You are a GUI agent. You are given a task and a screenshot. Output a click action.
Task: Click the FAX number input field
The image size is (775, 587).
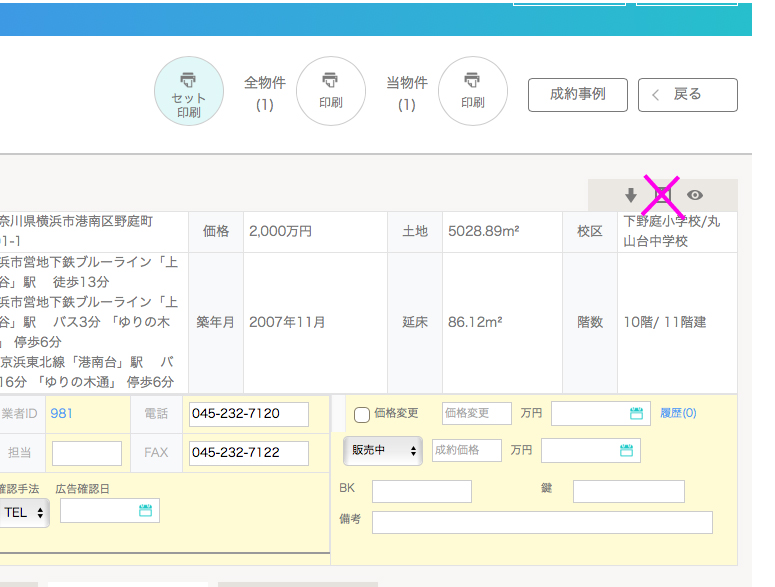click(248, 453)
